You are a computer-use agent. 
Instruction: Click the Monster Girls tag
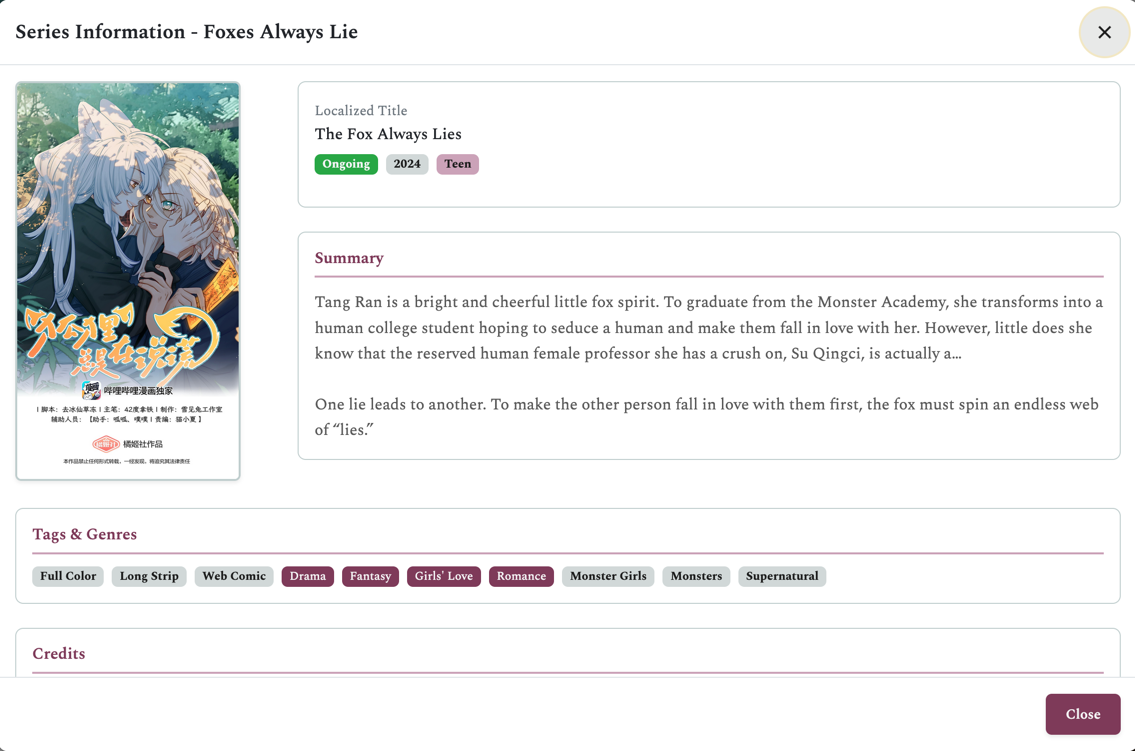(x=608, y=576)
